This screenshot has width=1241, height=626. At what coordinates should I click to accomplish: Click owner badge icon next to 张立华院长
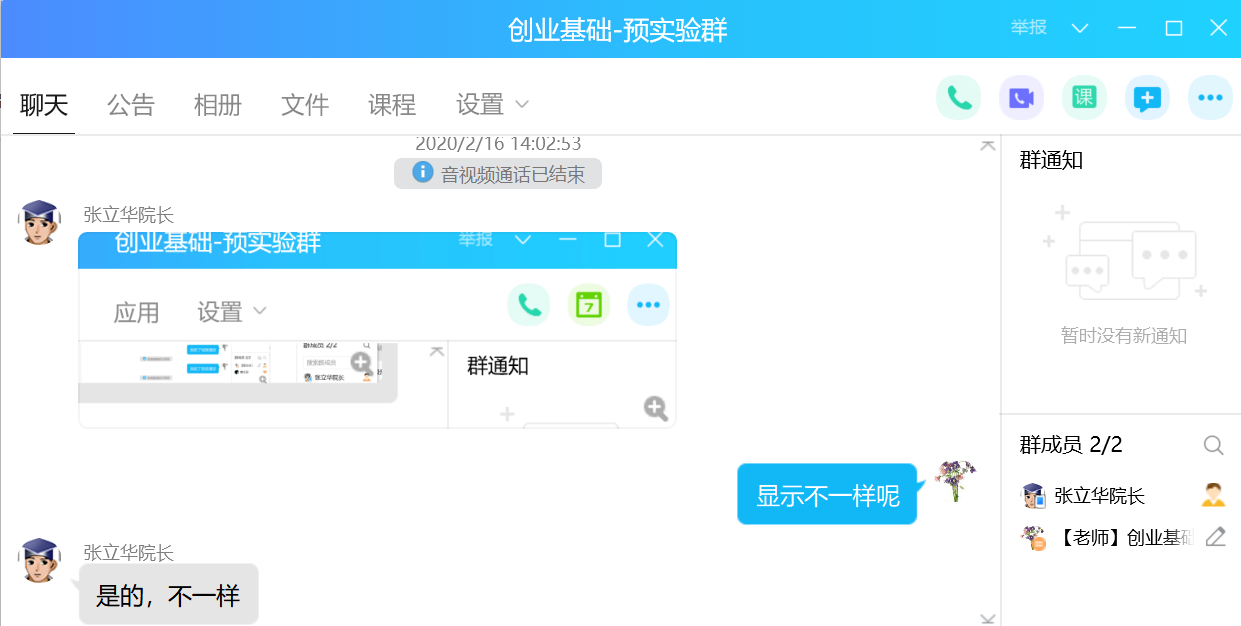[x=1213, y=494]
